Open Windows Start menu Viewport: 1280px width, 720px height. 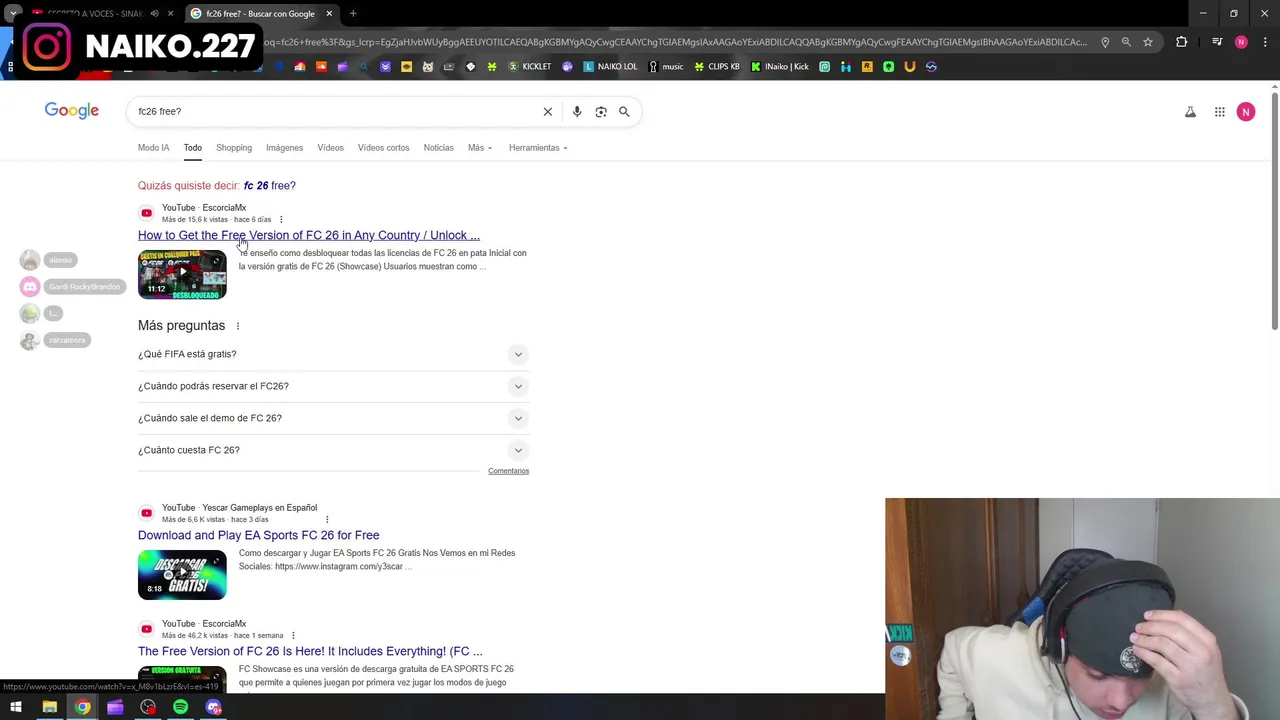pyautogui.click(x=16, y=708)
